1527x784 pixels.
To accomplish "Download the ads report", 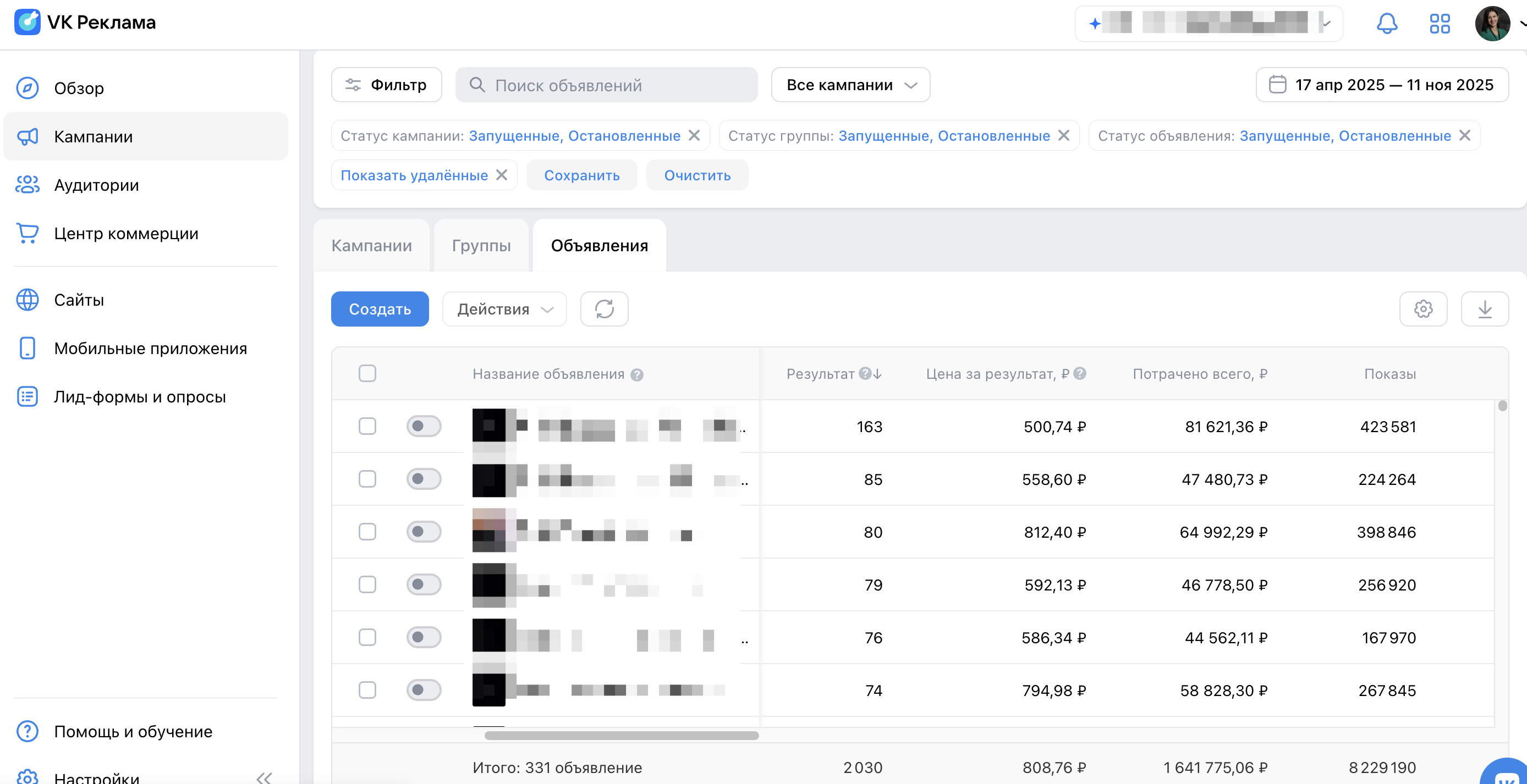I will tap(1485, 309).
